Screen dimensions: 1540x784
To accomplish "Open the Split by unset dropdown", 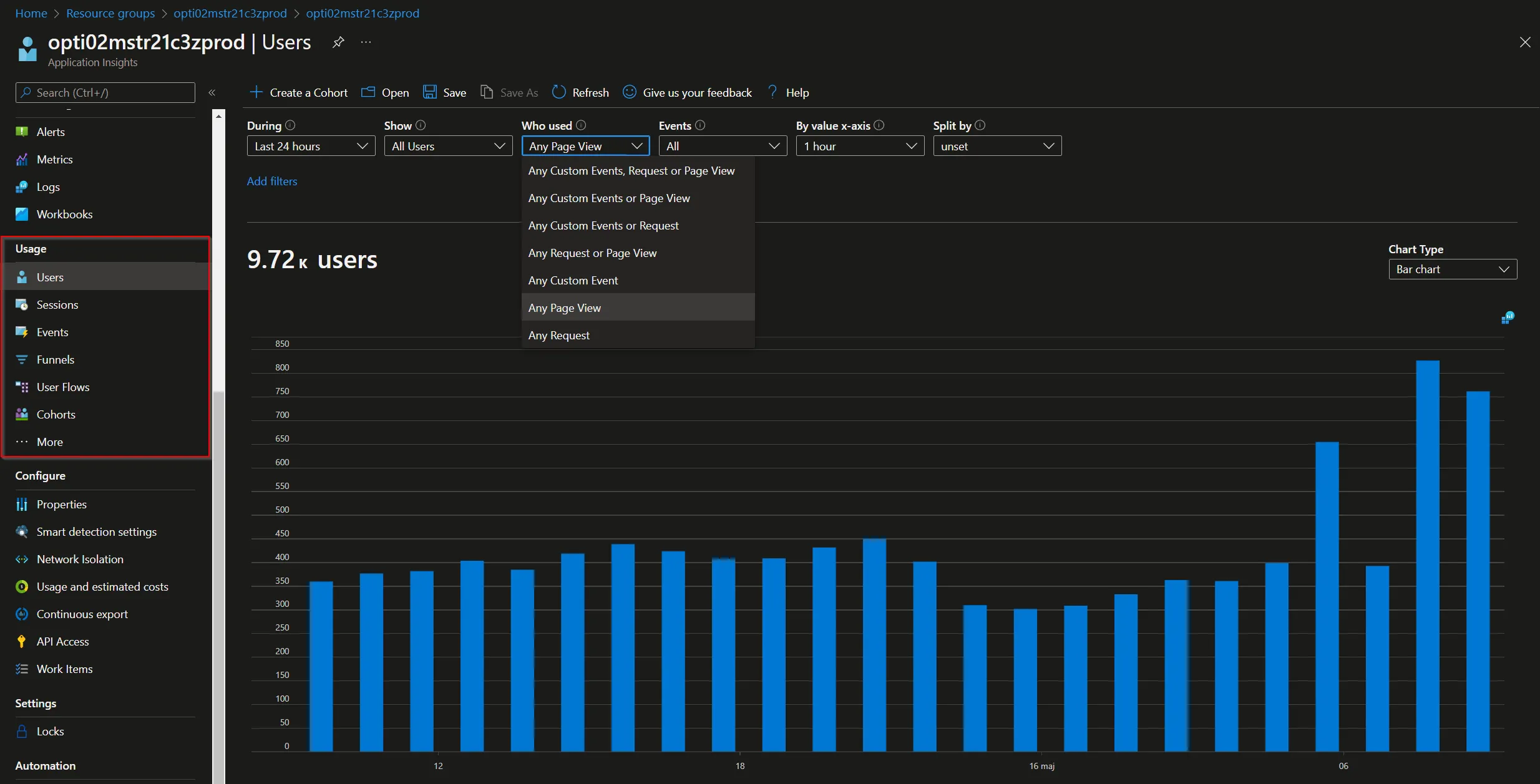I will (x=997, y=146).
